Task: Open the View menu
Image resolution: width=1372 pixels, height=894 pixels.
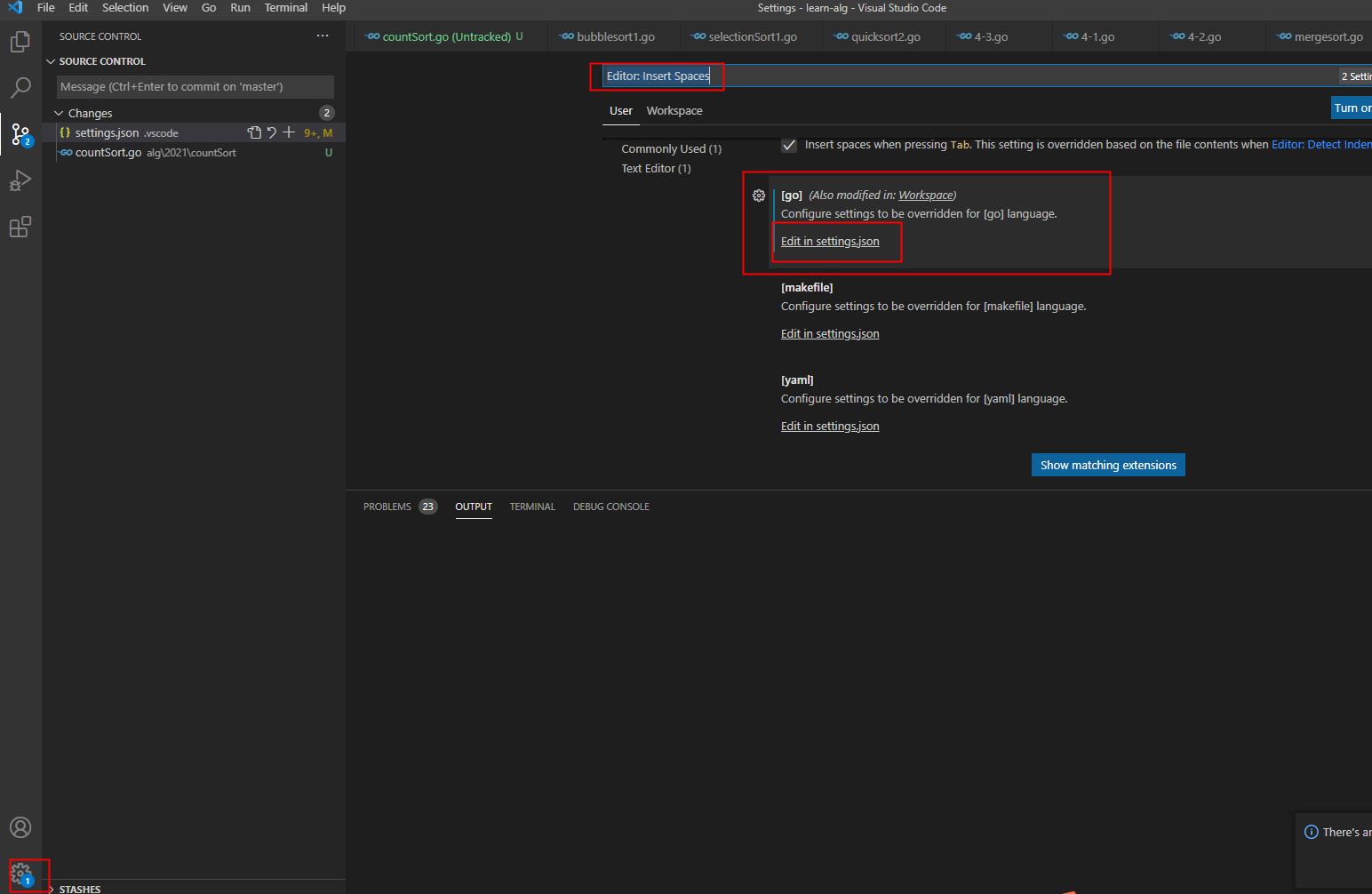Action: point(175,8)
